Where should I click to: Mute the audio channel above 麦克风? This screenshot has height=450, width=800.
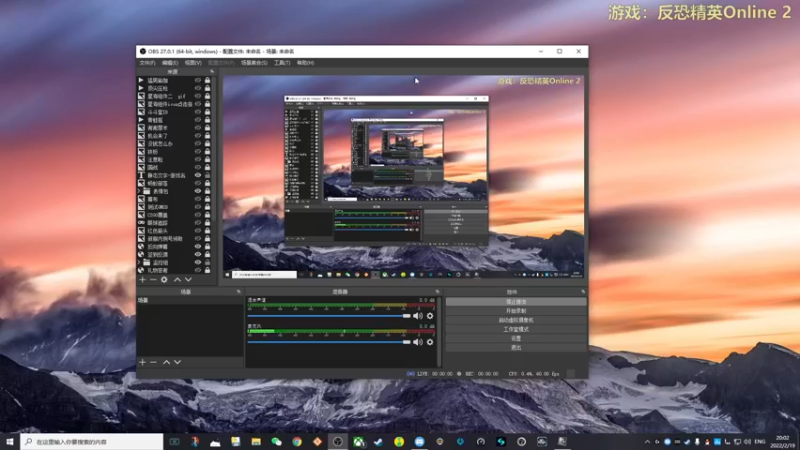pos(418,316)
